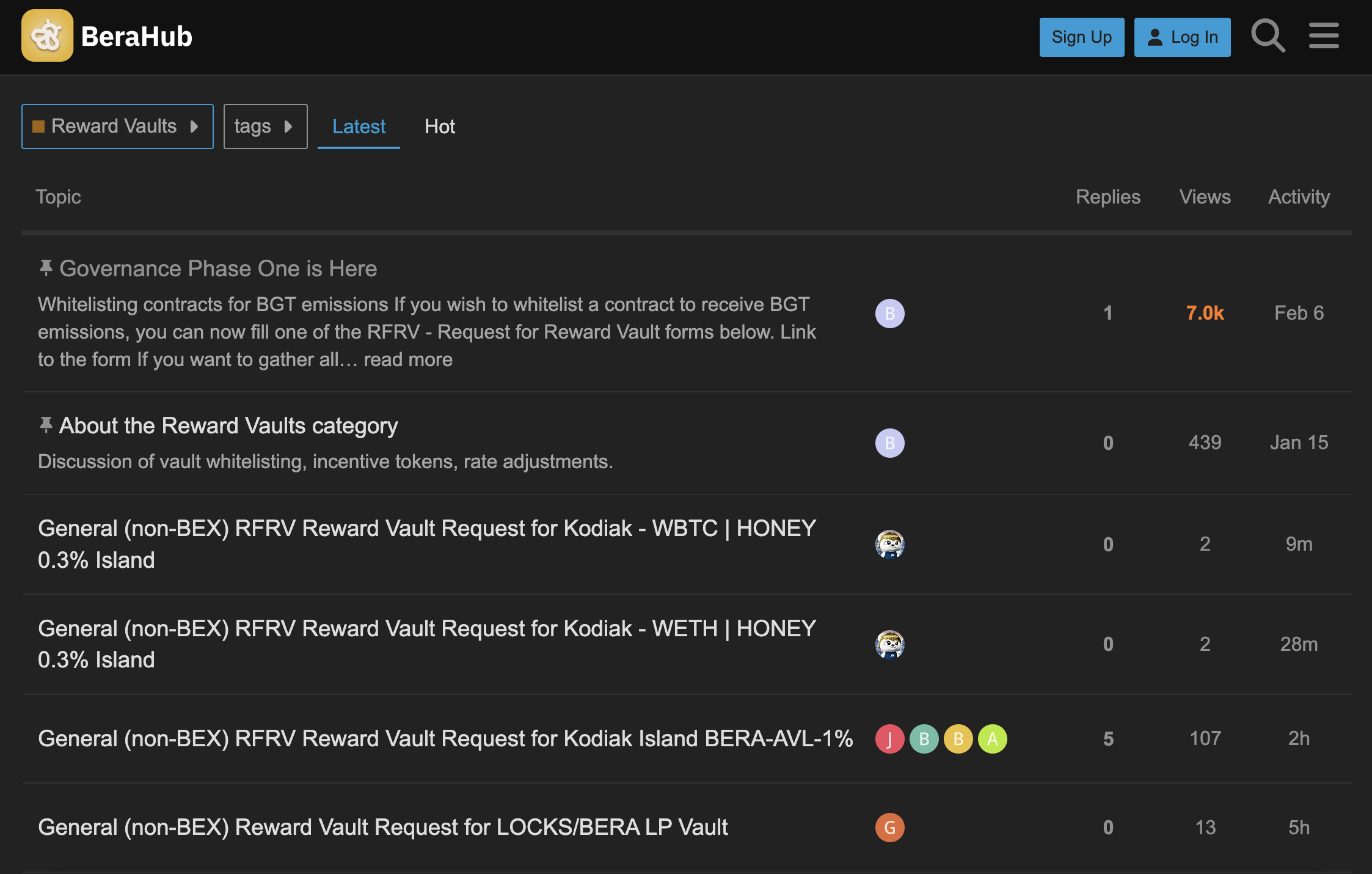
Task: Click the Feb 6 activity date
Action: [1299, 313]
